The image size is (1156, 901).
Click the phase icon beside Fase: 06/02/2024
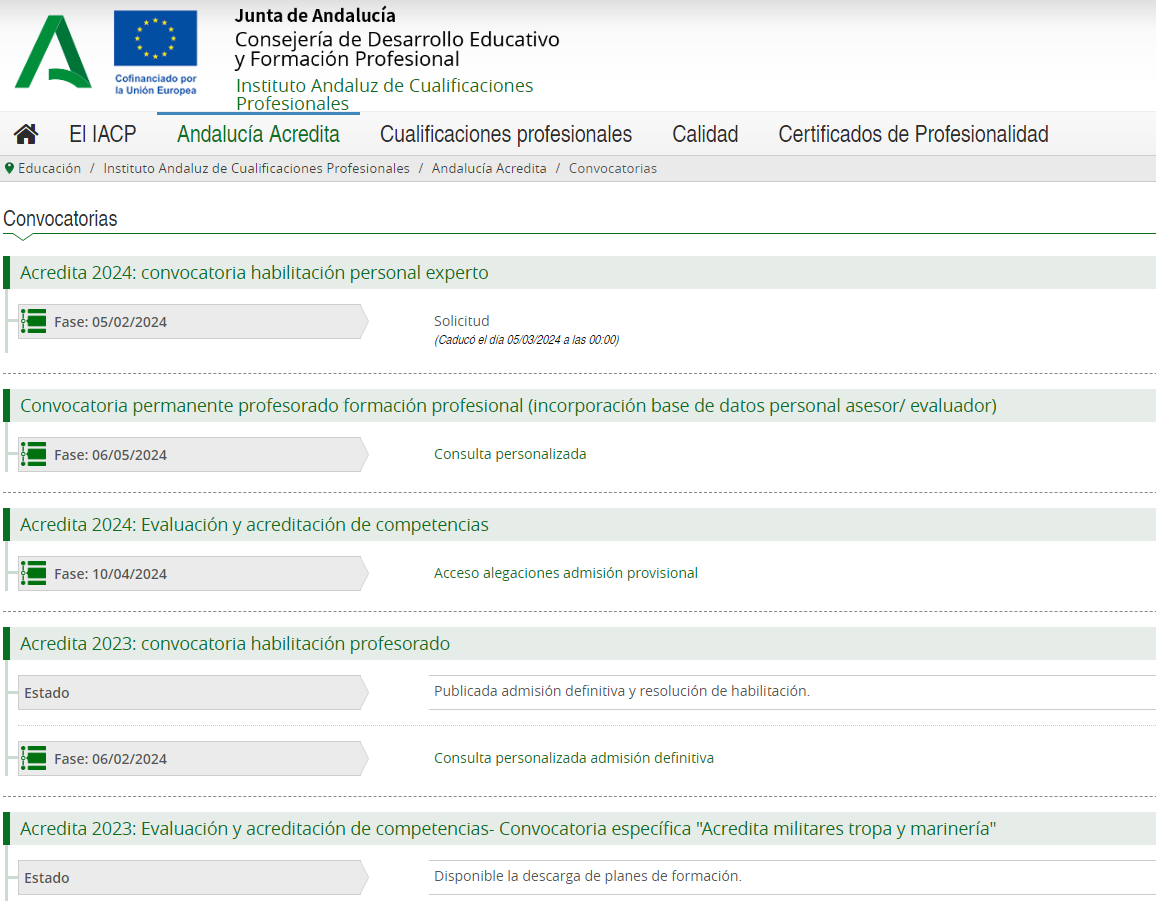34,758
